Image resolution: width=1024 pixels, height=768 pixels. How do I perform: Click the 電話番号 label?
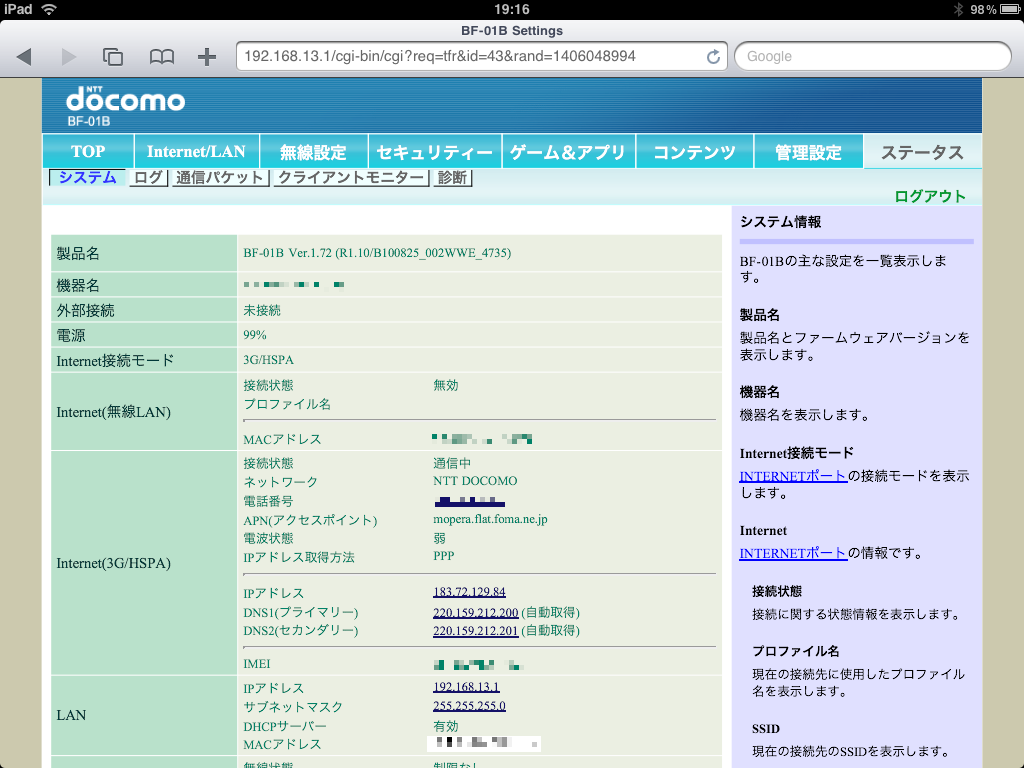click(x=268, y=501)
